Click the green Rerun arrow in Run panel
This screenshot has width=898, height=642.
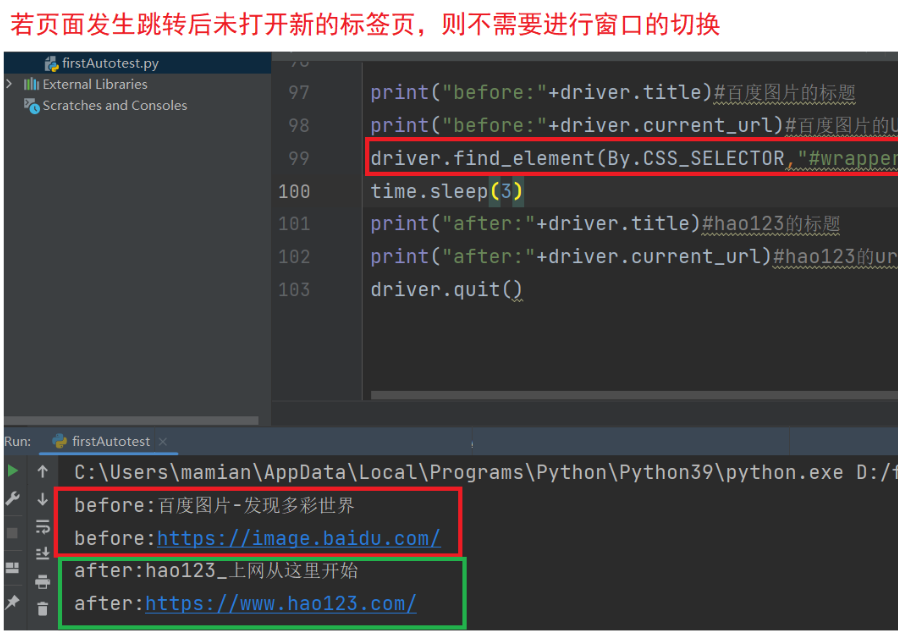pyautogui.click(x=12, y=471)
